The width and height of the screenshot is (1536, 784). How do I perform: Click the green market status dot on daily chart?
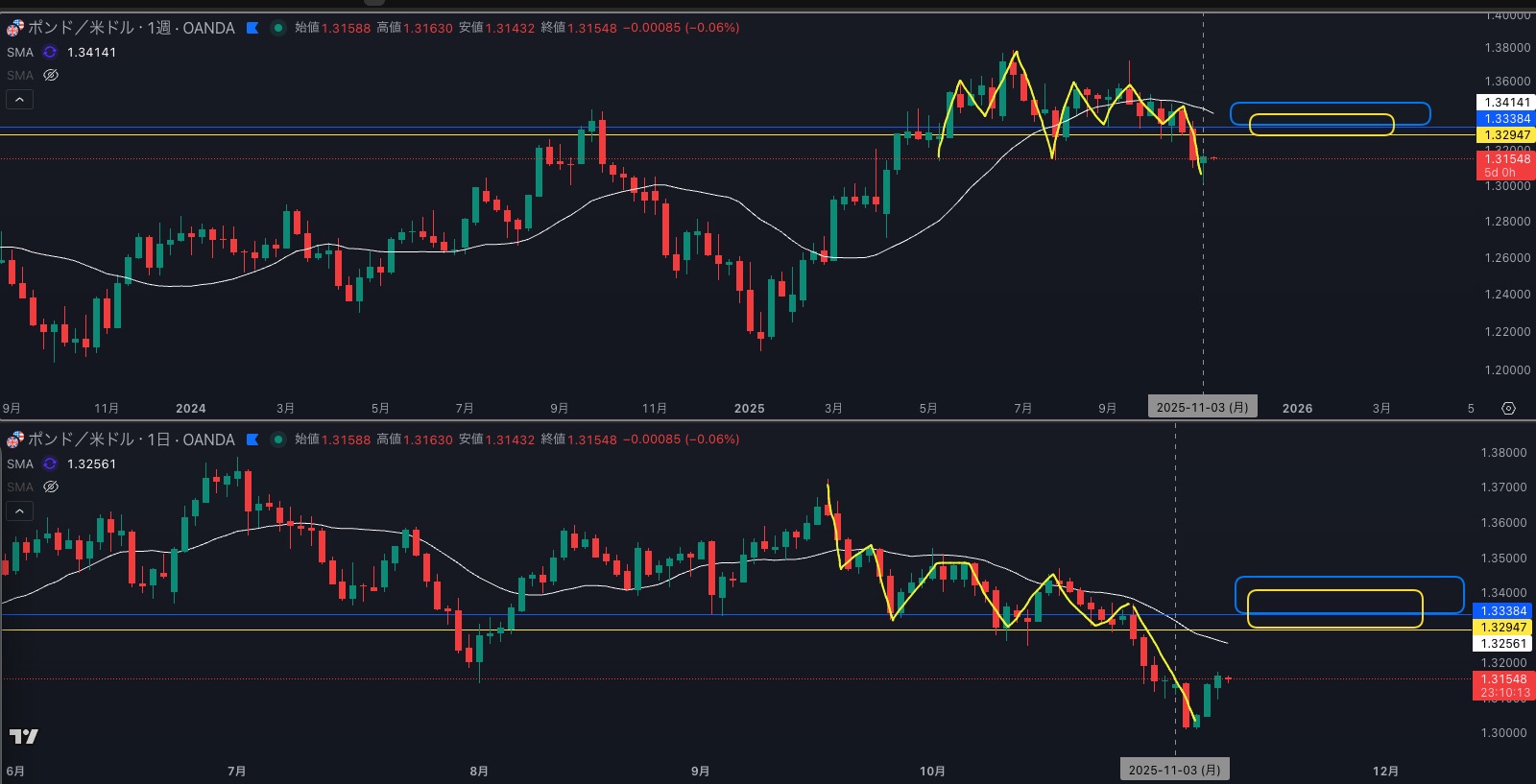[x=278, y=440]
